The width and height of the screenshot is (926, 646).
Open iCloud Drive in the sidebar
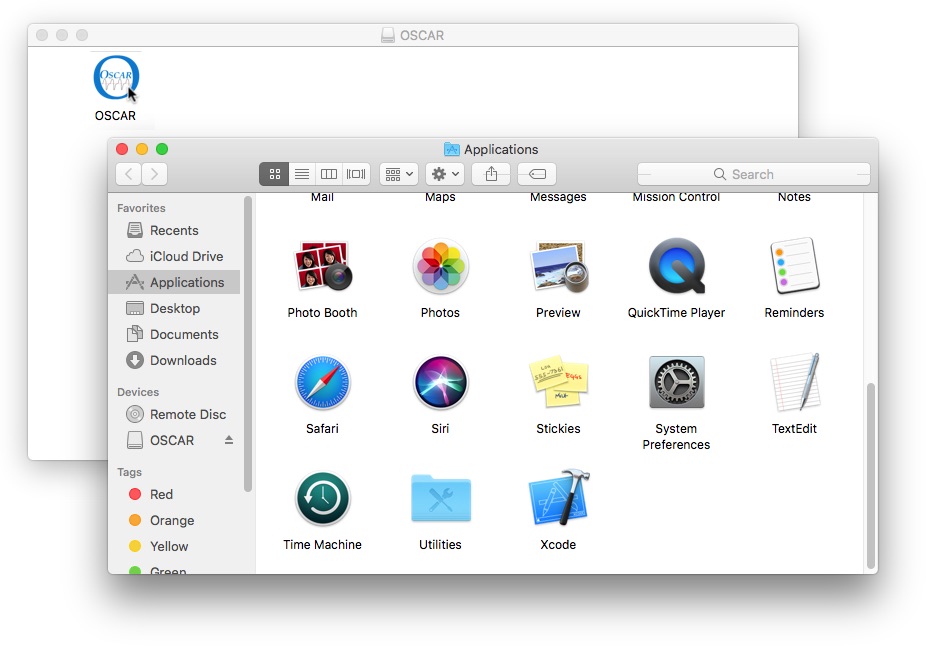[x=174, y=256]
